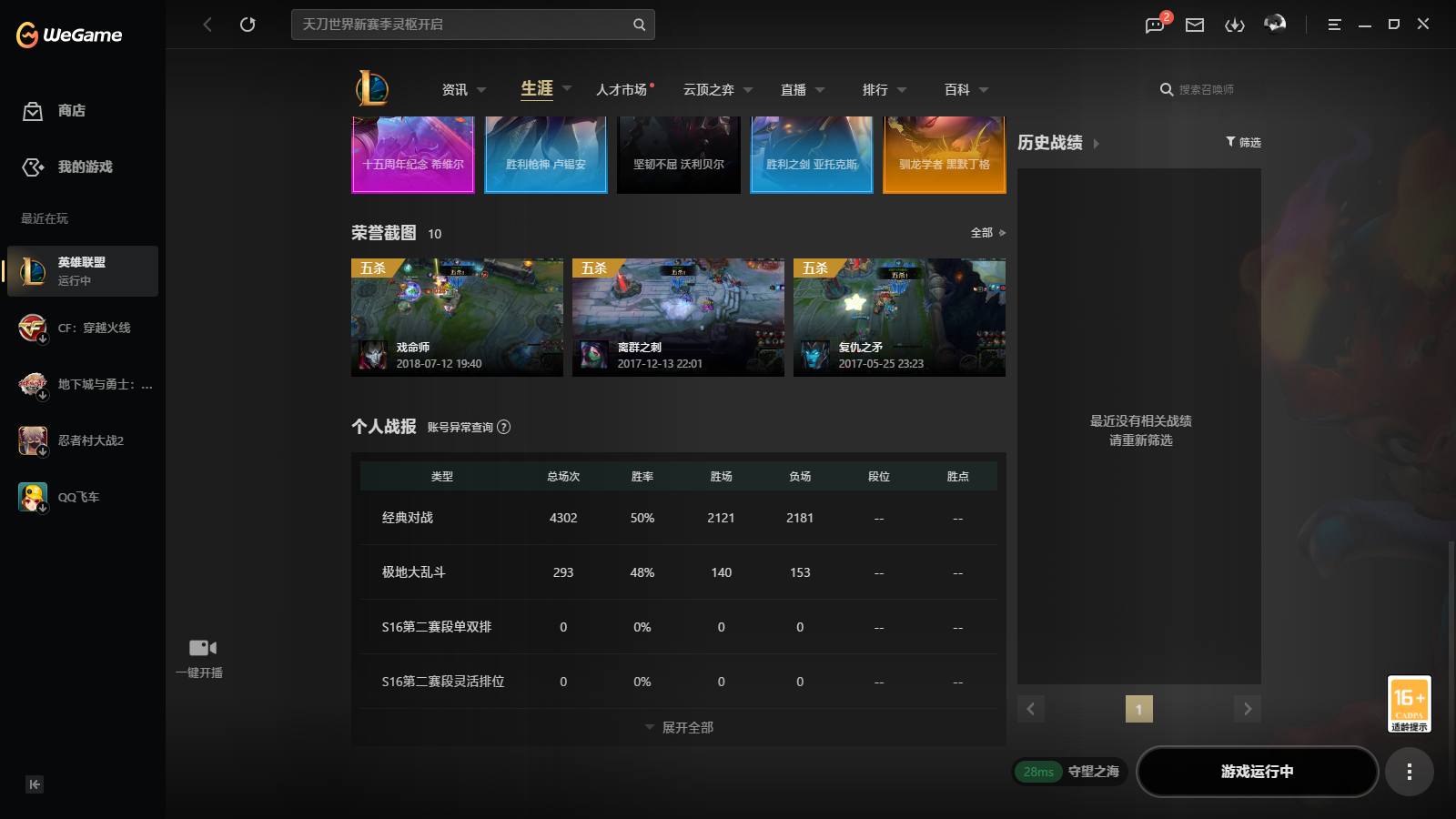Viewport: 1456px width, 819px height.
Task: Select 英雄联盟 in recent games
Action: point(83,271)
